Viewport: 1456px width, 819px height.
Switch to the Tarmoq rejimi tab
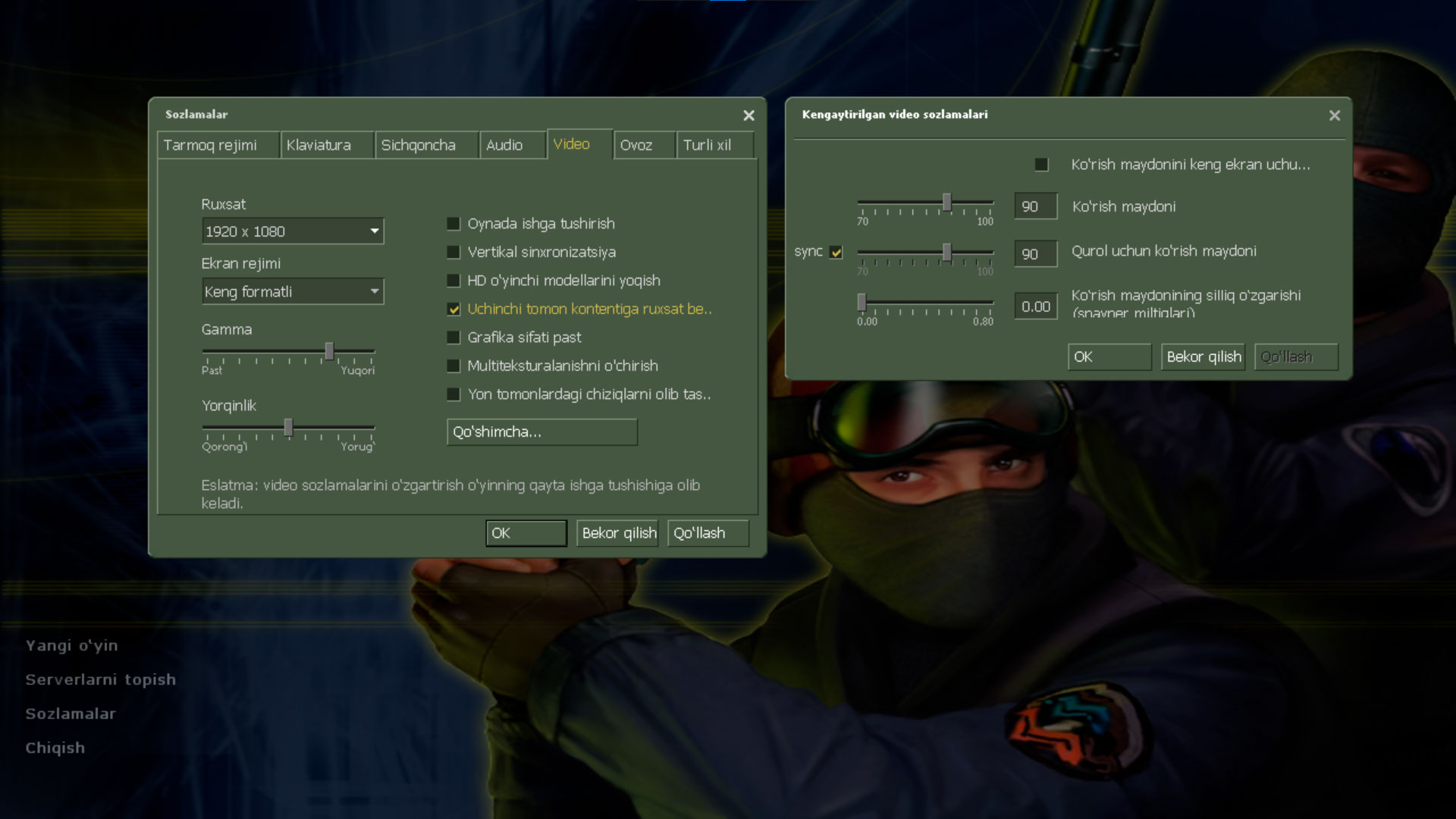pyautogui.click(x=218, y=145)
